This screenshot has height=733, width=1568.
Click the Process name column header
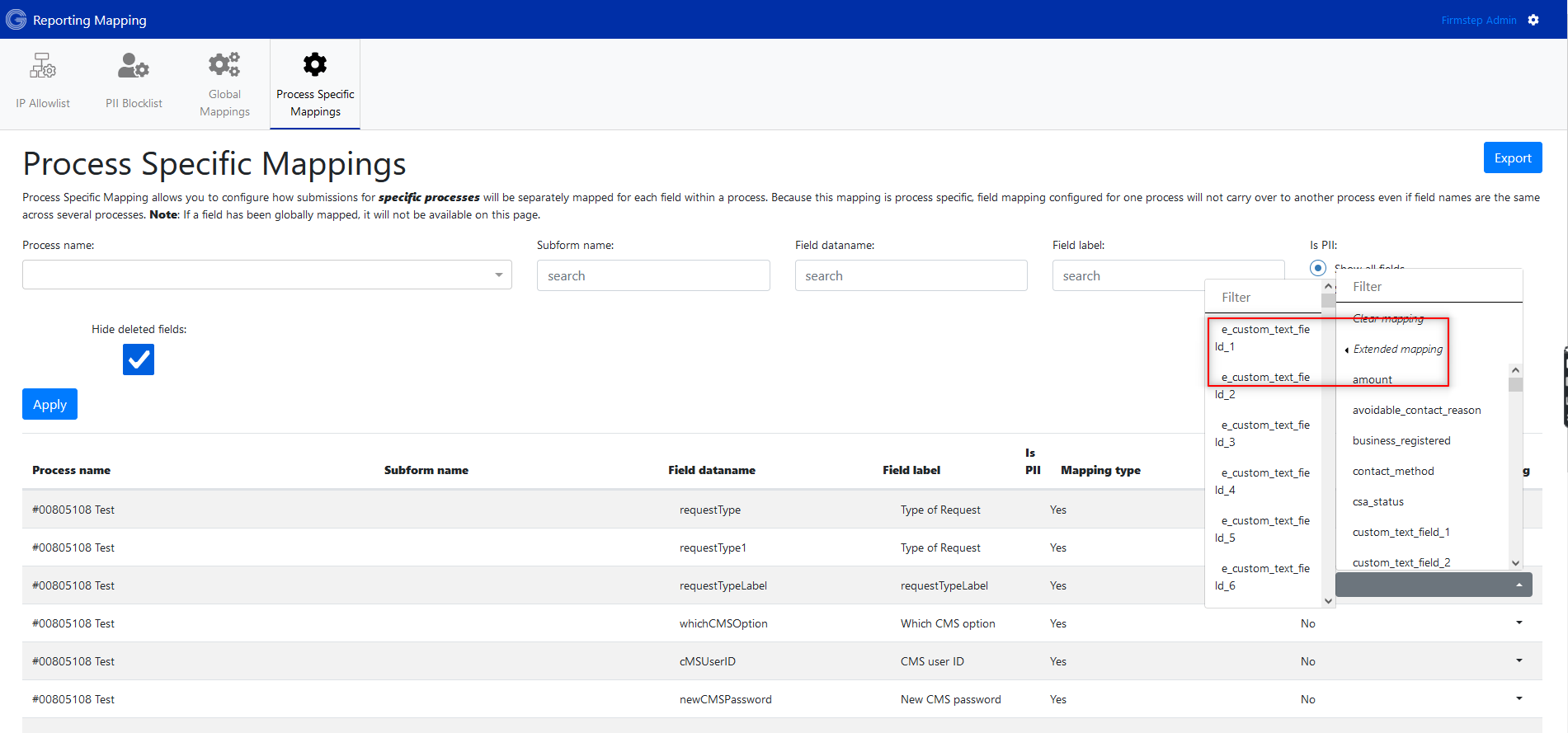(x=71, y=470)
